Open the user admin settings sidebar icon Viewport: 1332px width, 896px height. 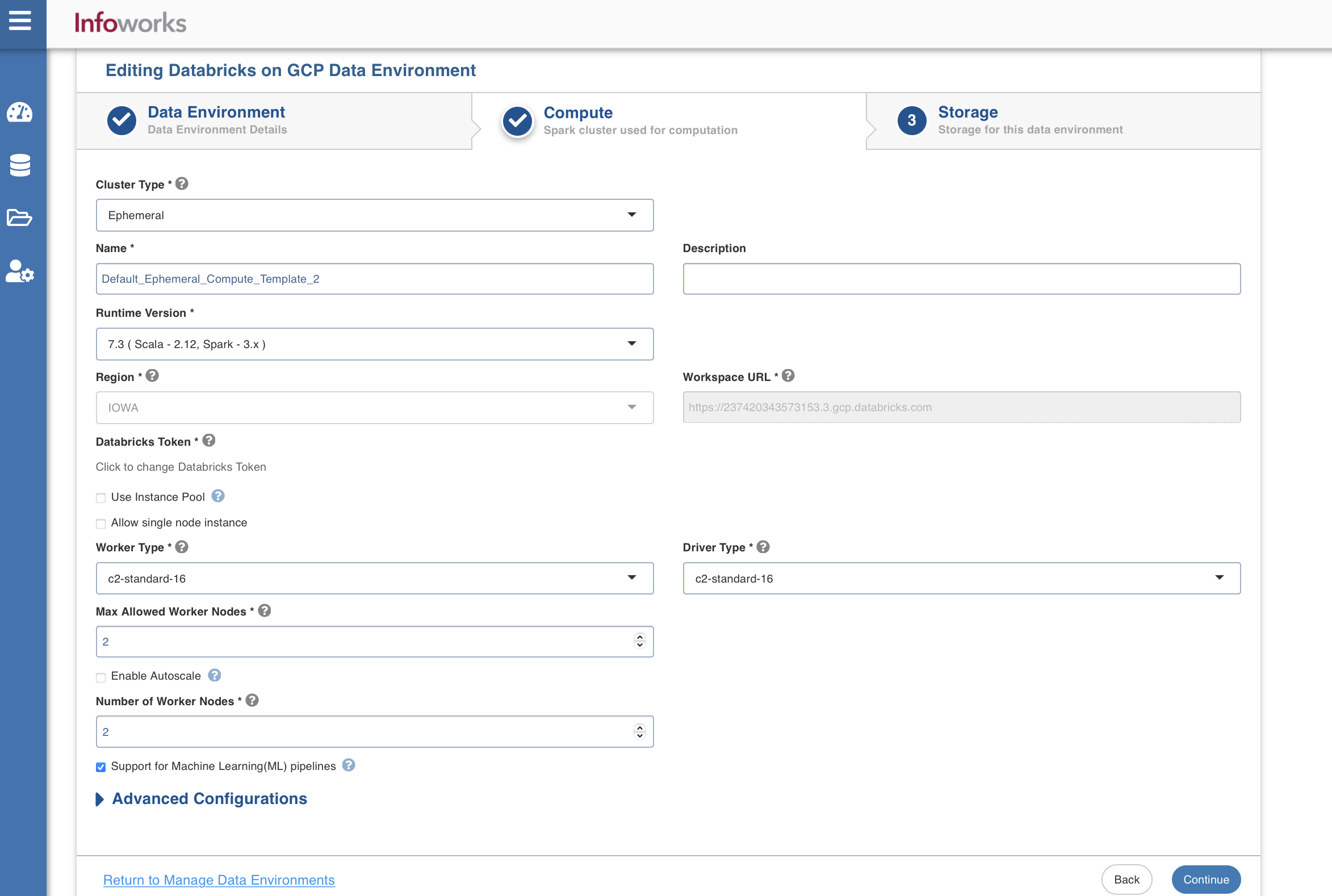click(x=20, y=271)
